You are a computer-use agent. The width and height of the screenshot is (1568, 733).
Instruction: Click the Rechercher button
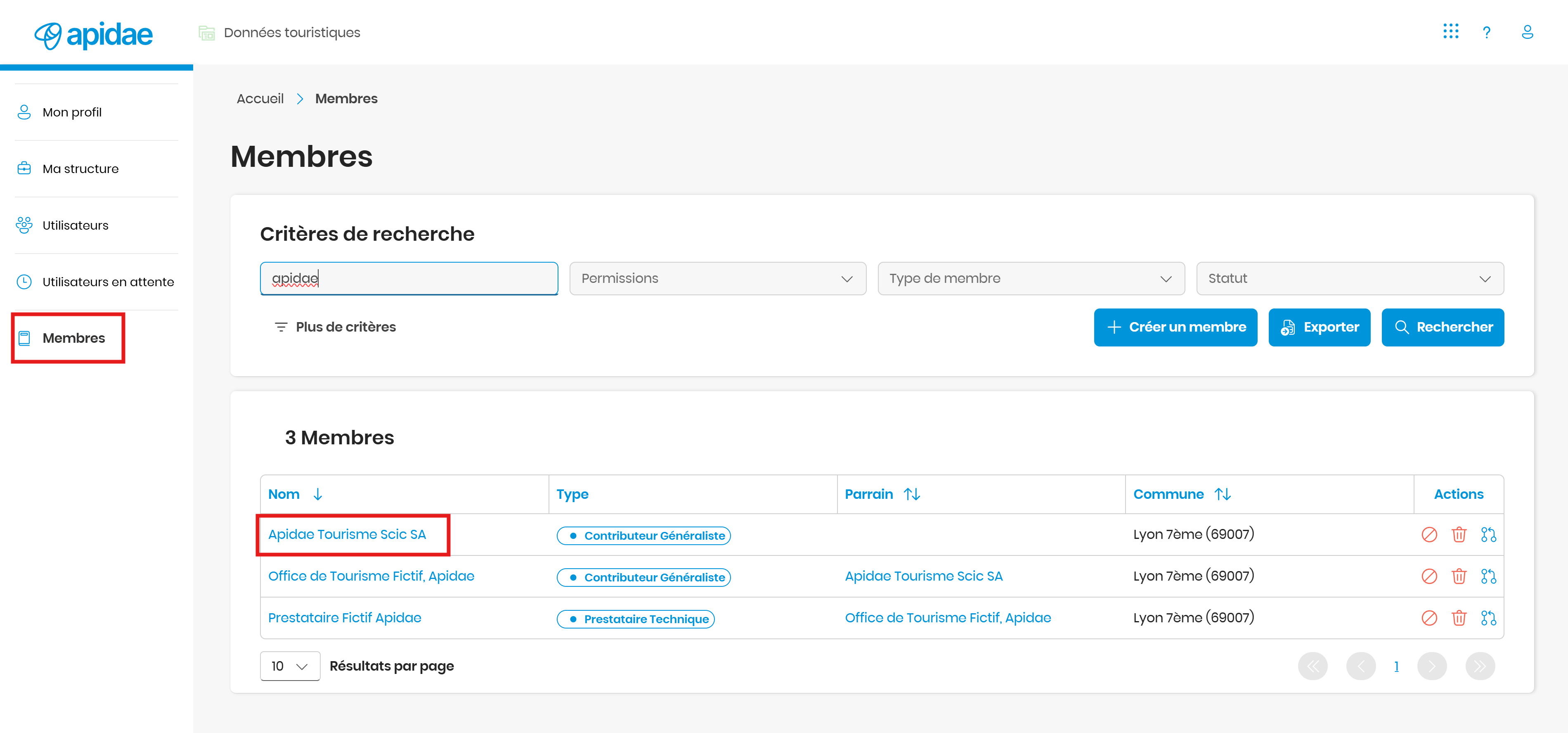click(x=1443, y=327)
